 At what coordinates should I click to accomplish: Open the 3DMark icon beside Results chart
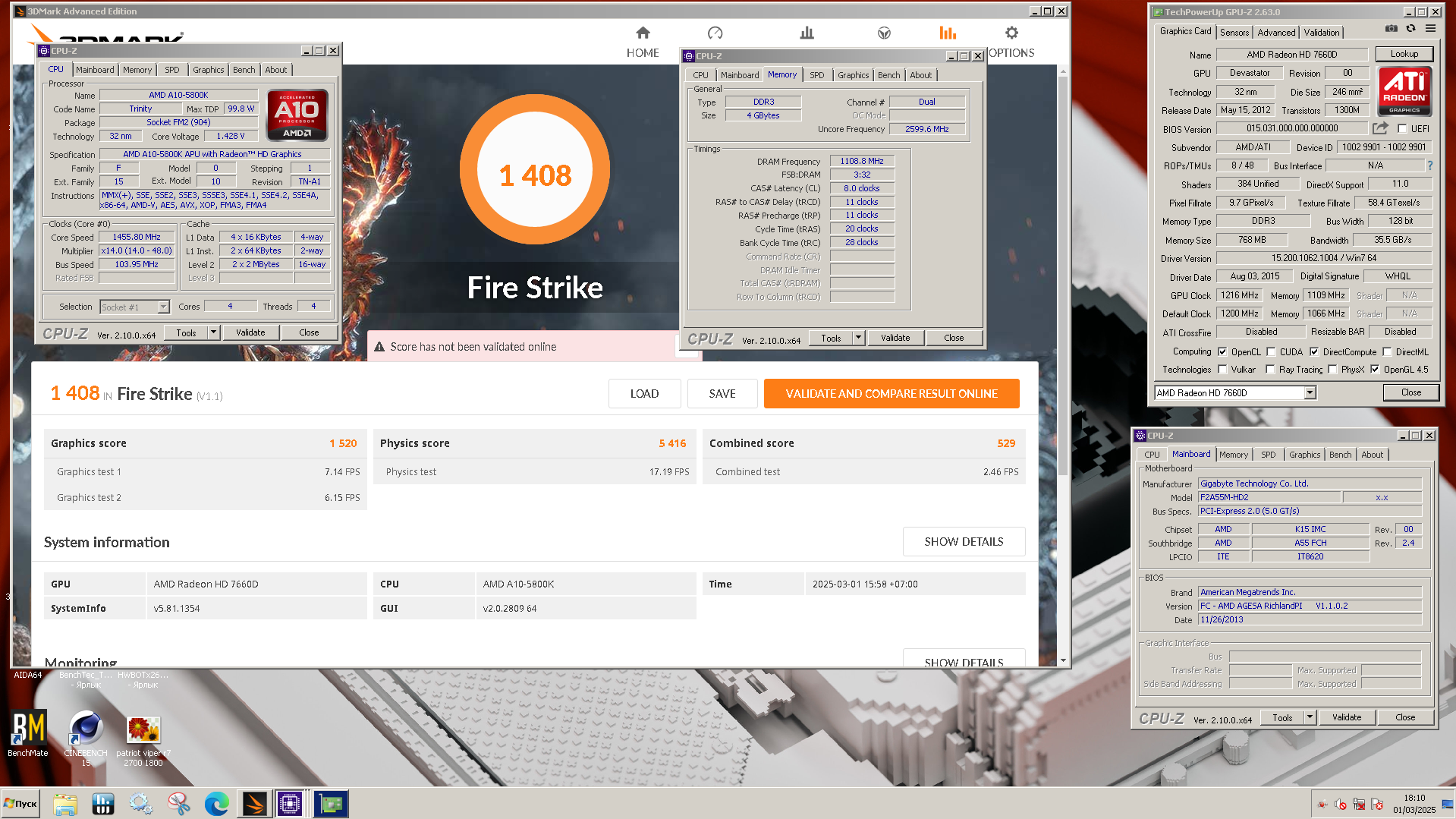pos(884,33)
